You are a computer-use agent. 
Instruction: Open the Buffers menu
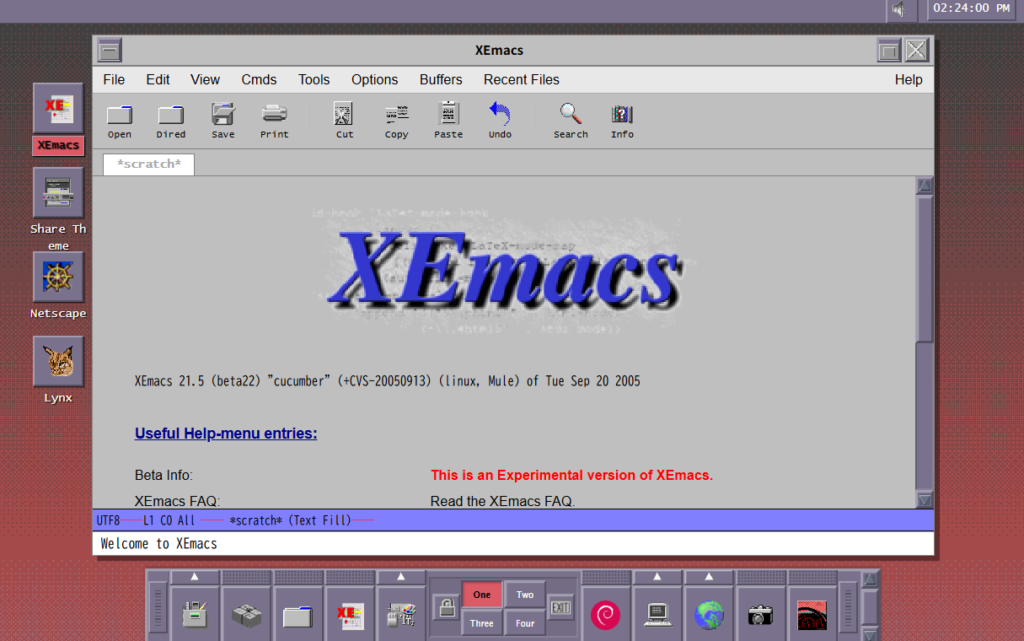pyautogui.click(x=440, y=80)
